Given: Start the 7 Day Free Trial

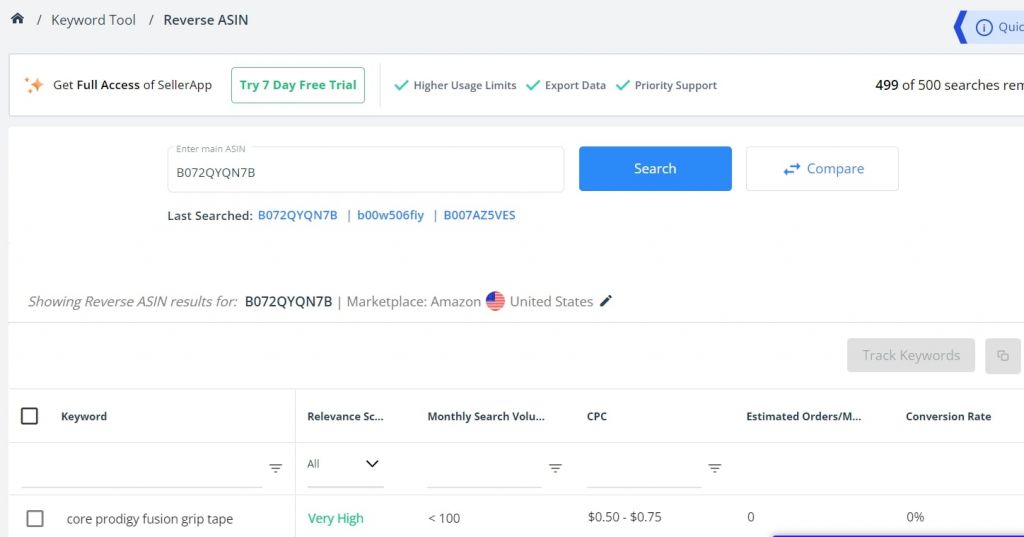Looking at the screenshot, I should [298, 85].
